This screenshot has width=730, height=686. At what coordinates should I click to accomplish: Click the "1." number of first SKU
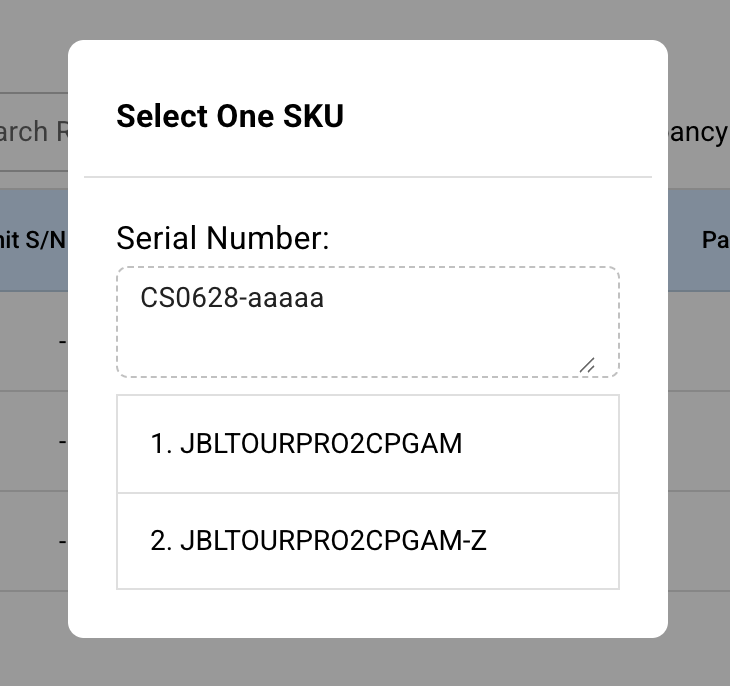(x=161, y=444)
